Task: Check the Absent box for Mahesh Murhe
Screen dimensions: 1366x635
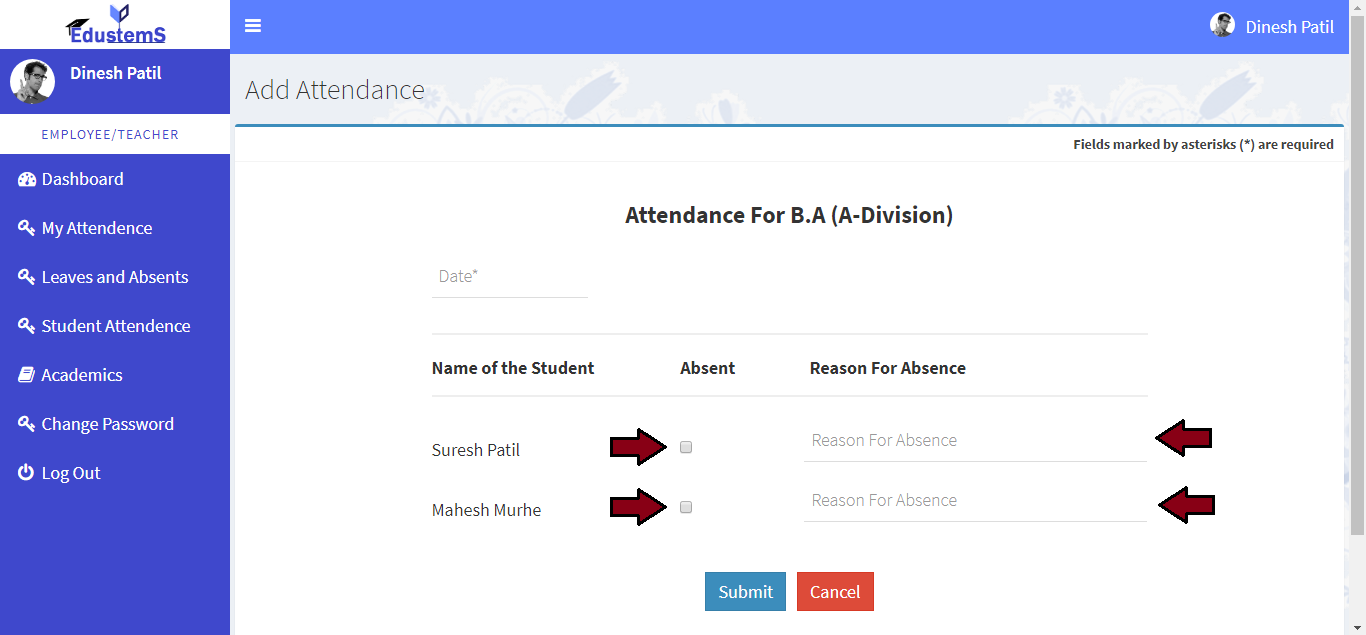Action: [x=686, y=508]
